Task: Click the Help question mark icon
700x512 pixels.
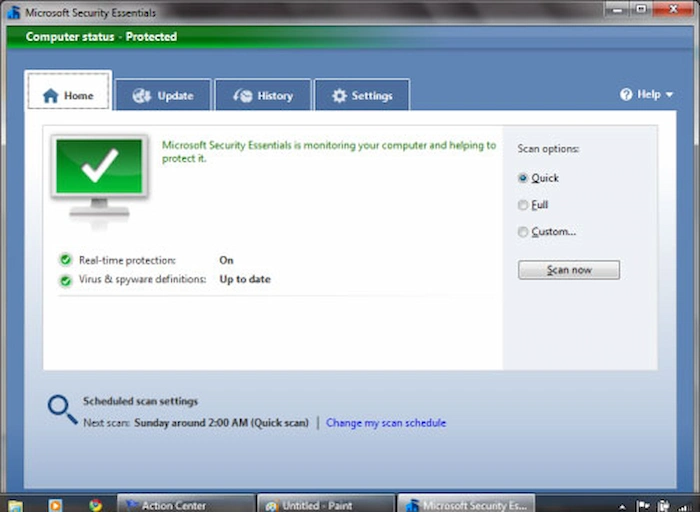Action: [x=626, y=94]
